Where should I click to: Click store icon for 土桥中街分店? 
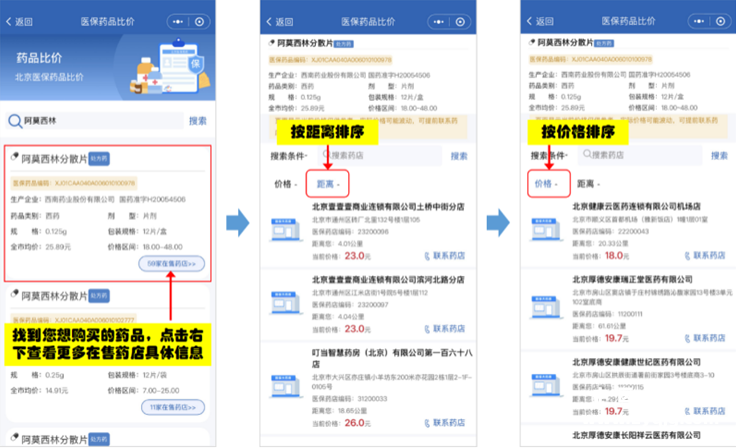pyautogui.click(x=285, y=230)
